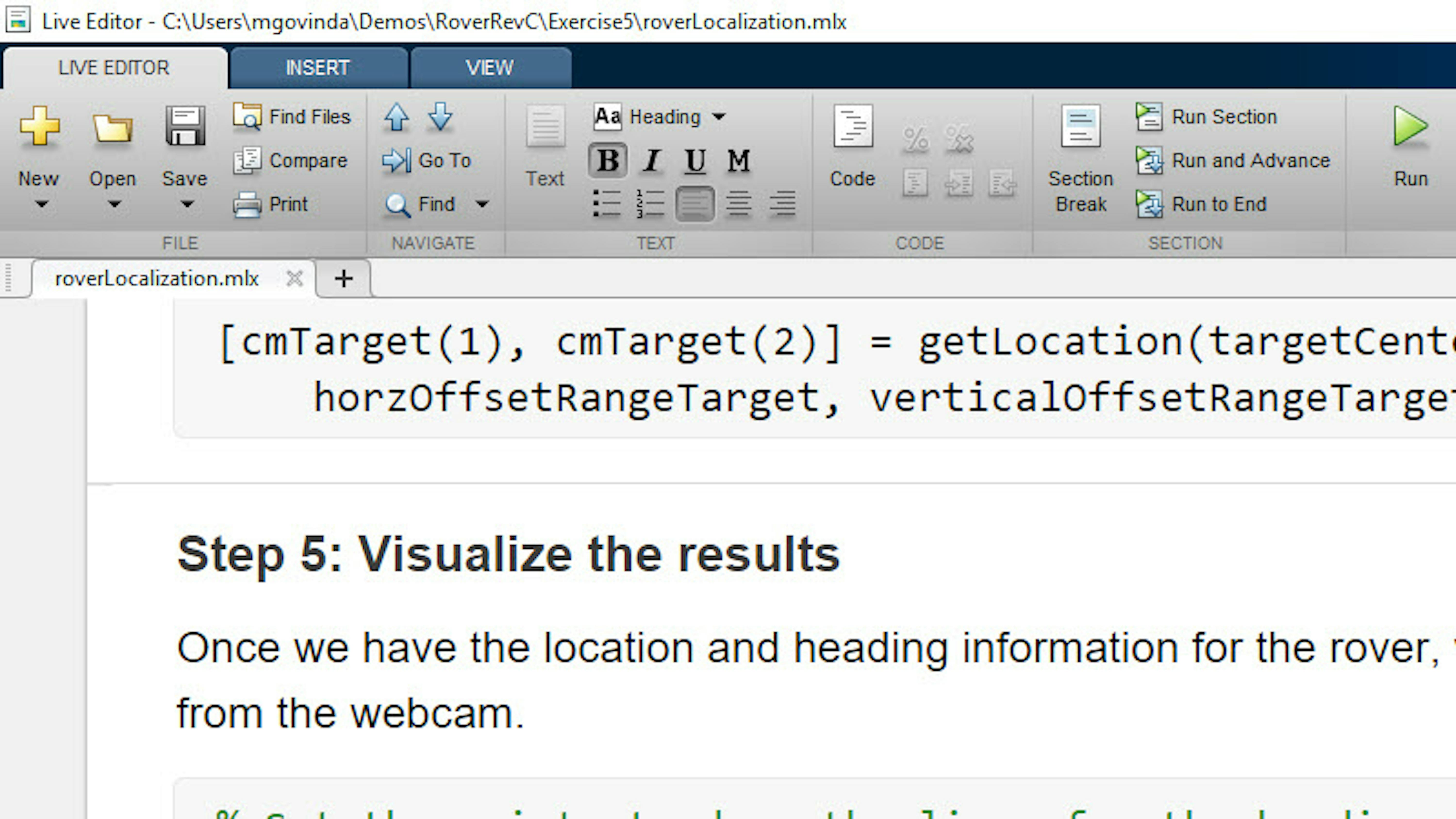This screenshot has height=819, width=1456.
Task: Close the roverLocalization.mlx tab
Action: click(295, 278)
